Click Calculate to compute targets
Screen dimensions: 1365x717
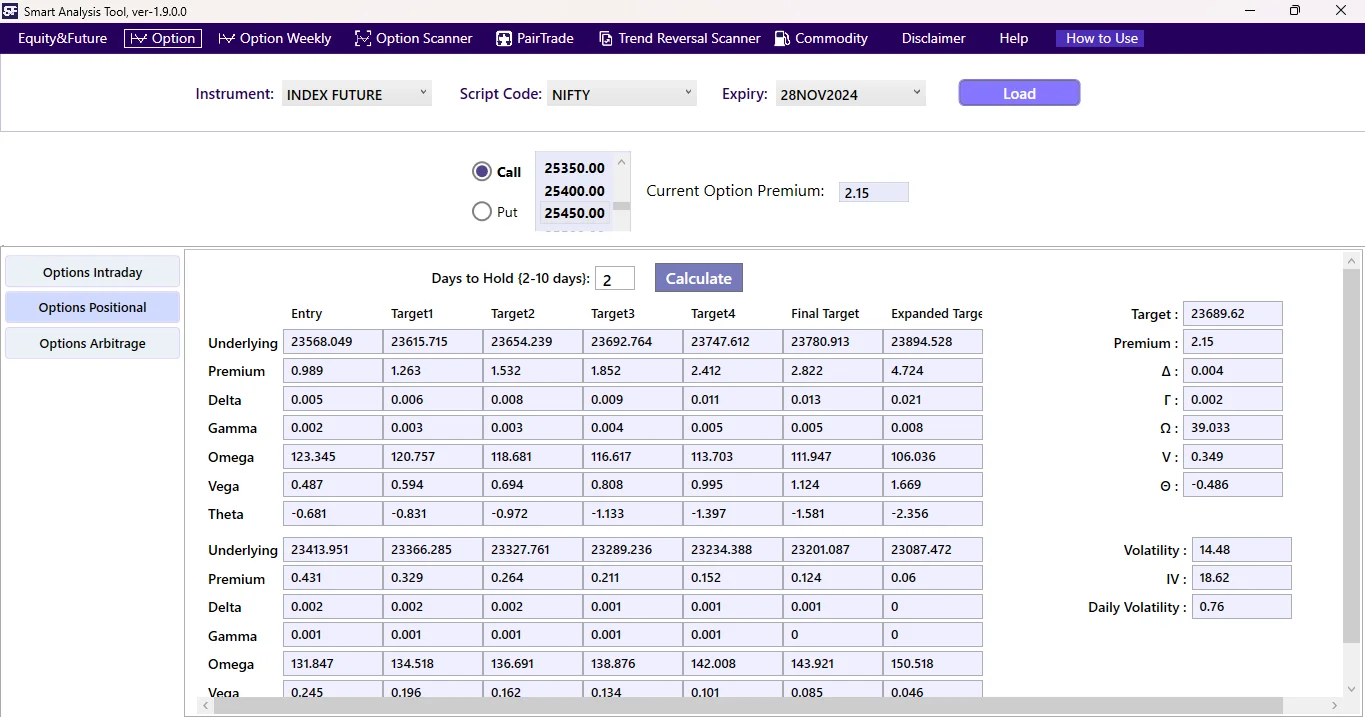(x=698, y=277)
